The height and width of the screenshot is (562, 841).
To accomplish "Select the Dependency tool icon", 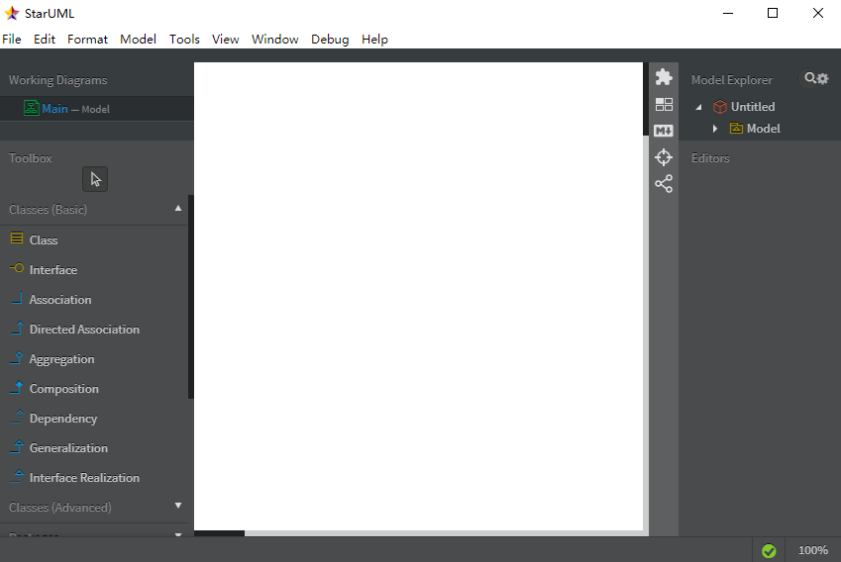I will tap(17, 417).
